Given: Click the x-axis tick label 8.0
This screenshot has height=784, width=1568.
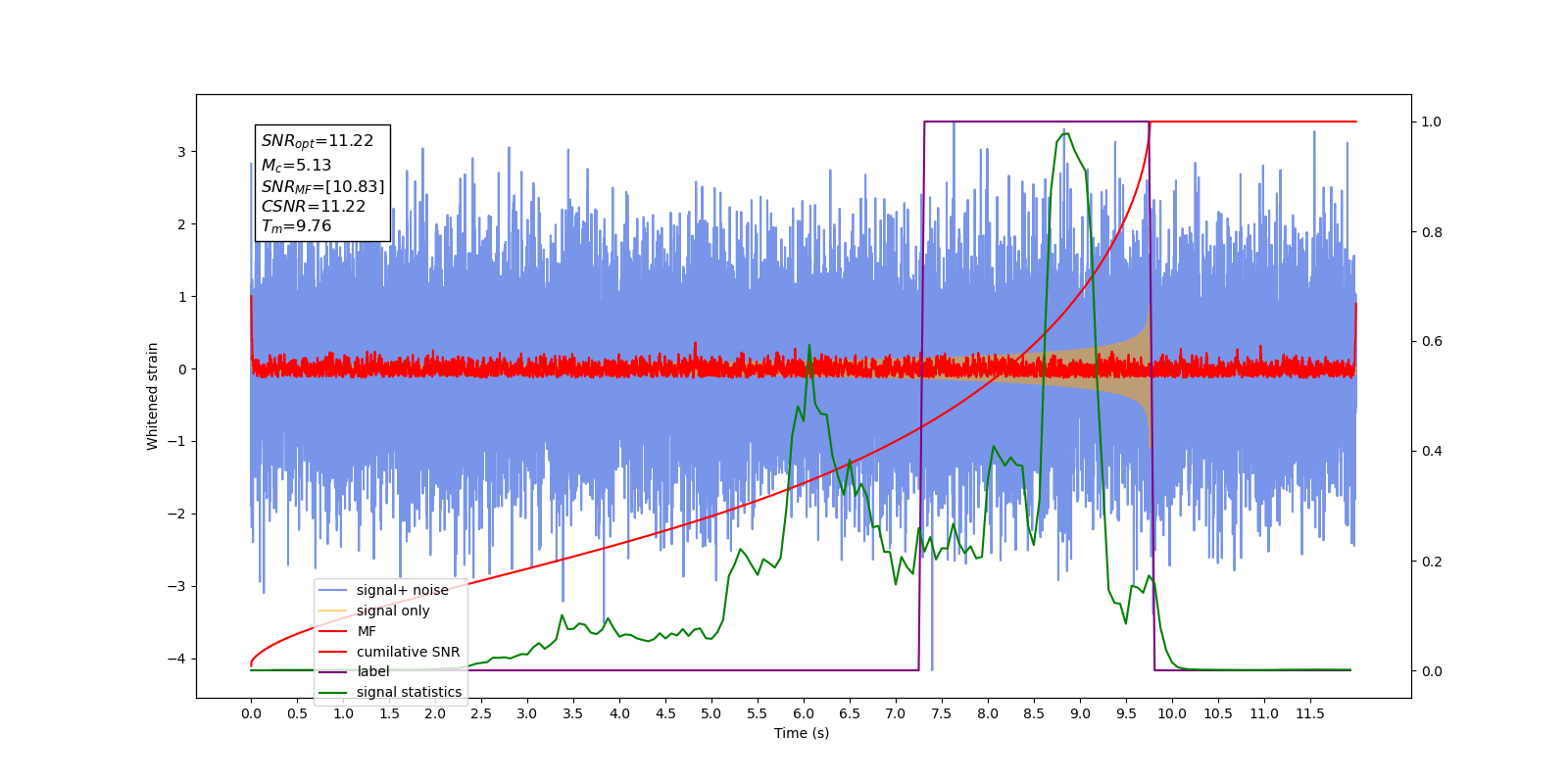Looking at the screenshot, I should point(988,713).
